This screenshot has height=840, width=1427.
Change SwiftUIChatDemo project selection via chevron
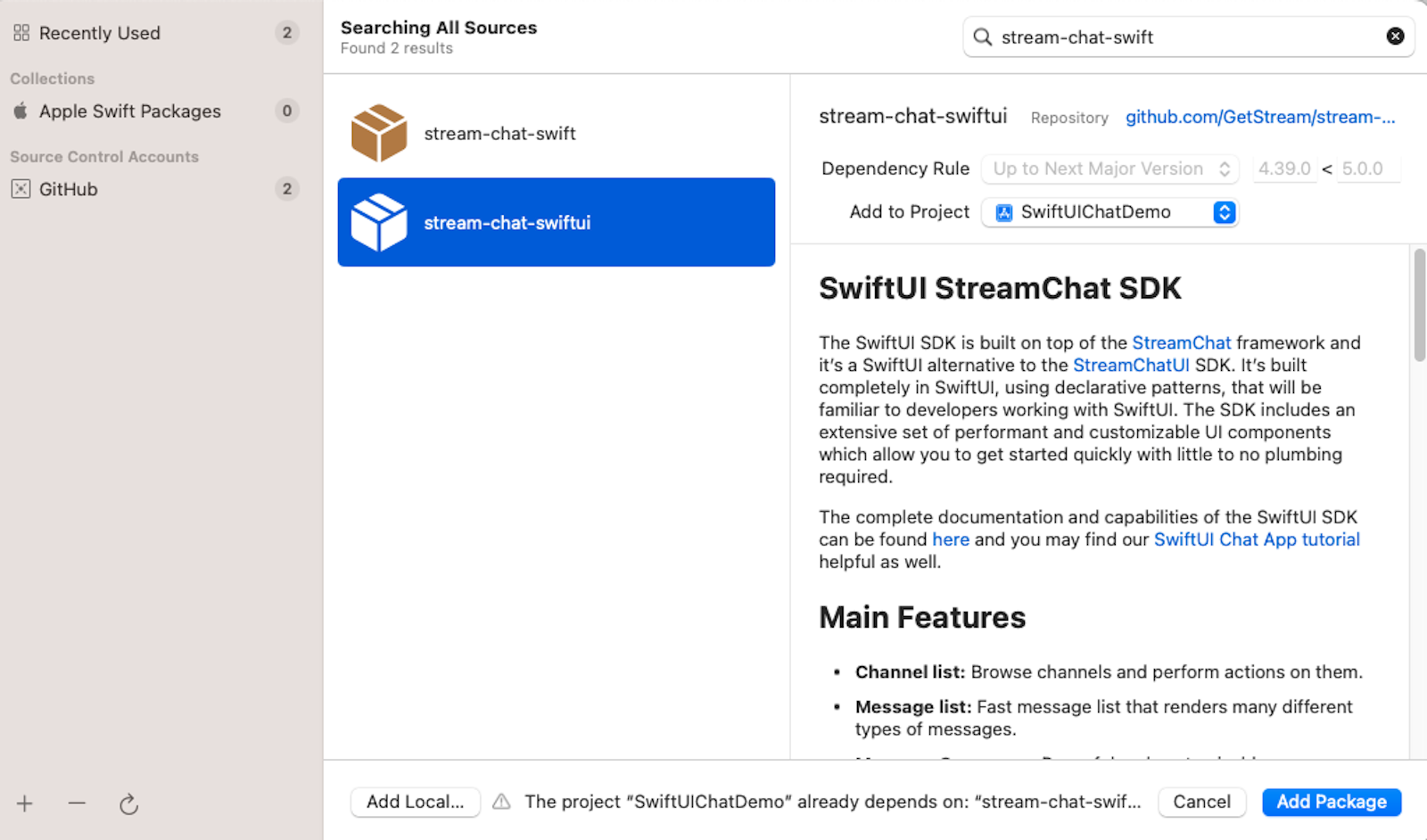[x=1223, y=212]
